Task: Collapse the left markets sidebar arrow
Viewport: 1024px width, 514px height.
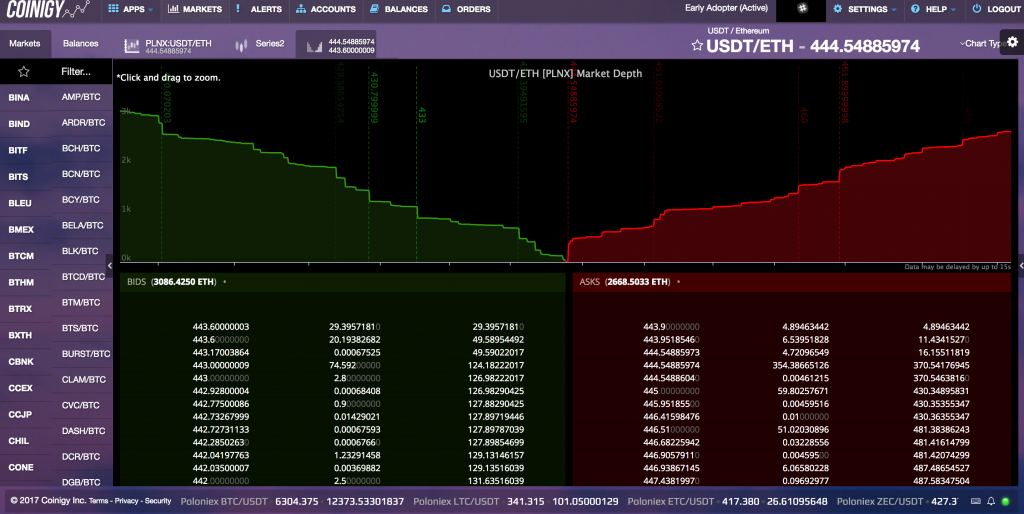Action: click(x=110, y=266)
